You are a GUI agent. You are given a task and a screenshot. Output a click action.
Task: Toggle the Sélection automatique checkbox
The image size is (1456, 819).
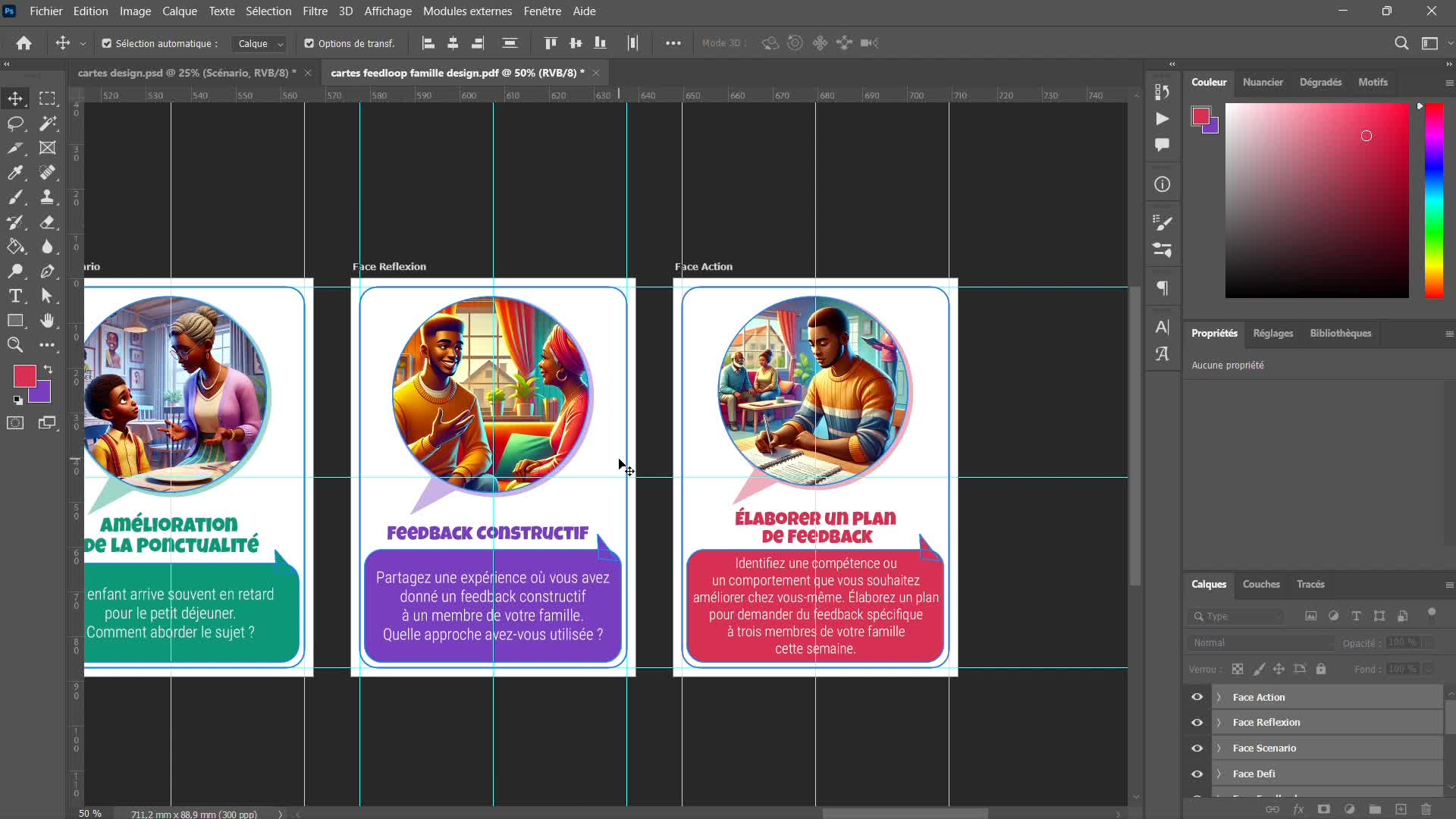pyautogui.click(x=107, y=43)
